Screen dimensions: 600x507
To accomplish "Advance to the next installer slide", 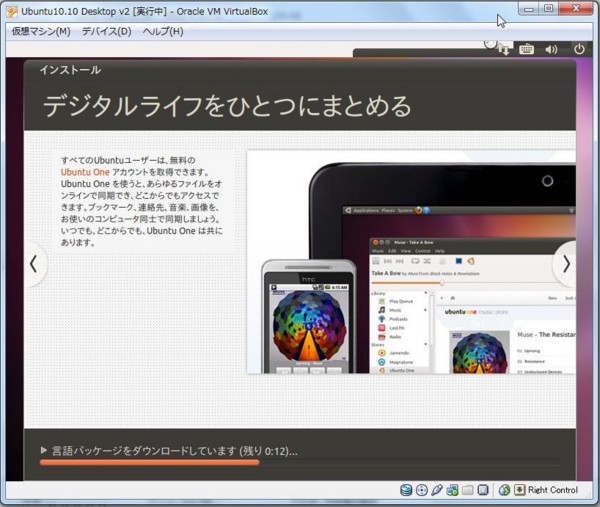I will 566,264.
